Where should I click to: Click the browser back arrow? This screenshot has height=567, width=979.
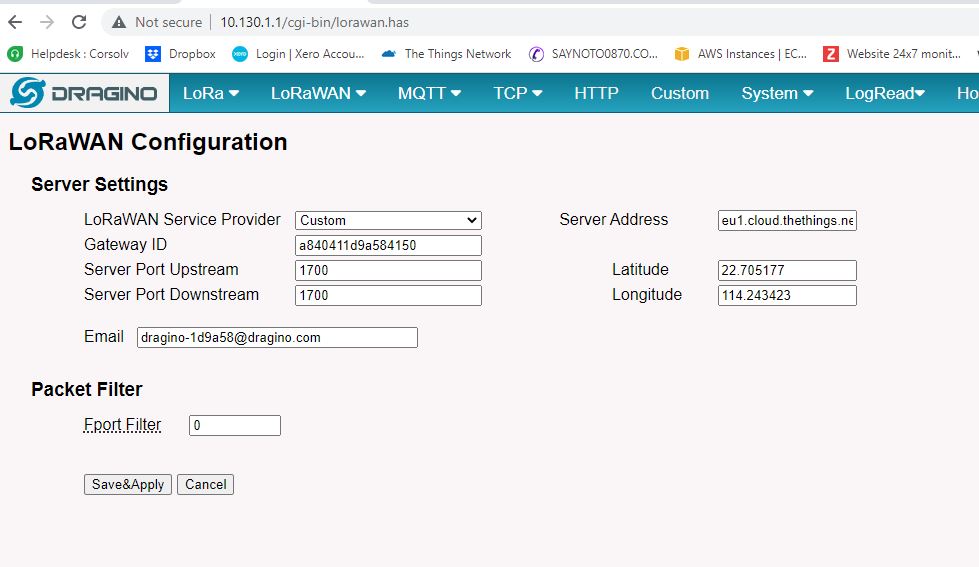16,22
